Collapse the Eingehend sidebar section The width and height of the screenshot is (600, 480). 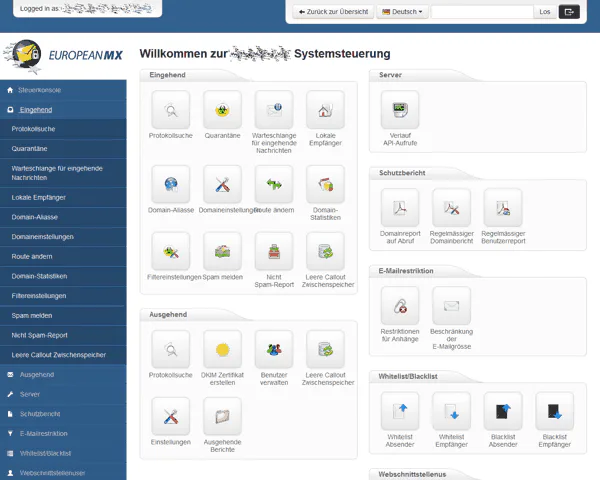pos(63,110)
